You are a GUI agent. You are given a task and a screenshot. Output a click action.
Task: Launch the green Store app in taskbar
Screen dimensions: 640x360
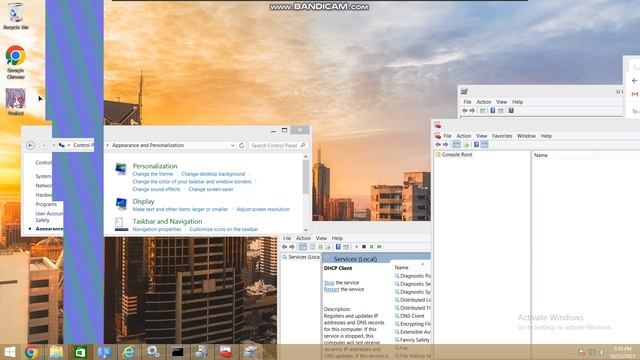click(80, 352)
